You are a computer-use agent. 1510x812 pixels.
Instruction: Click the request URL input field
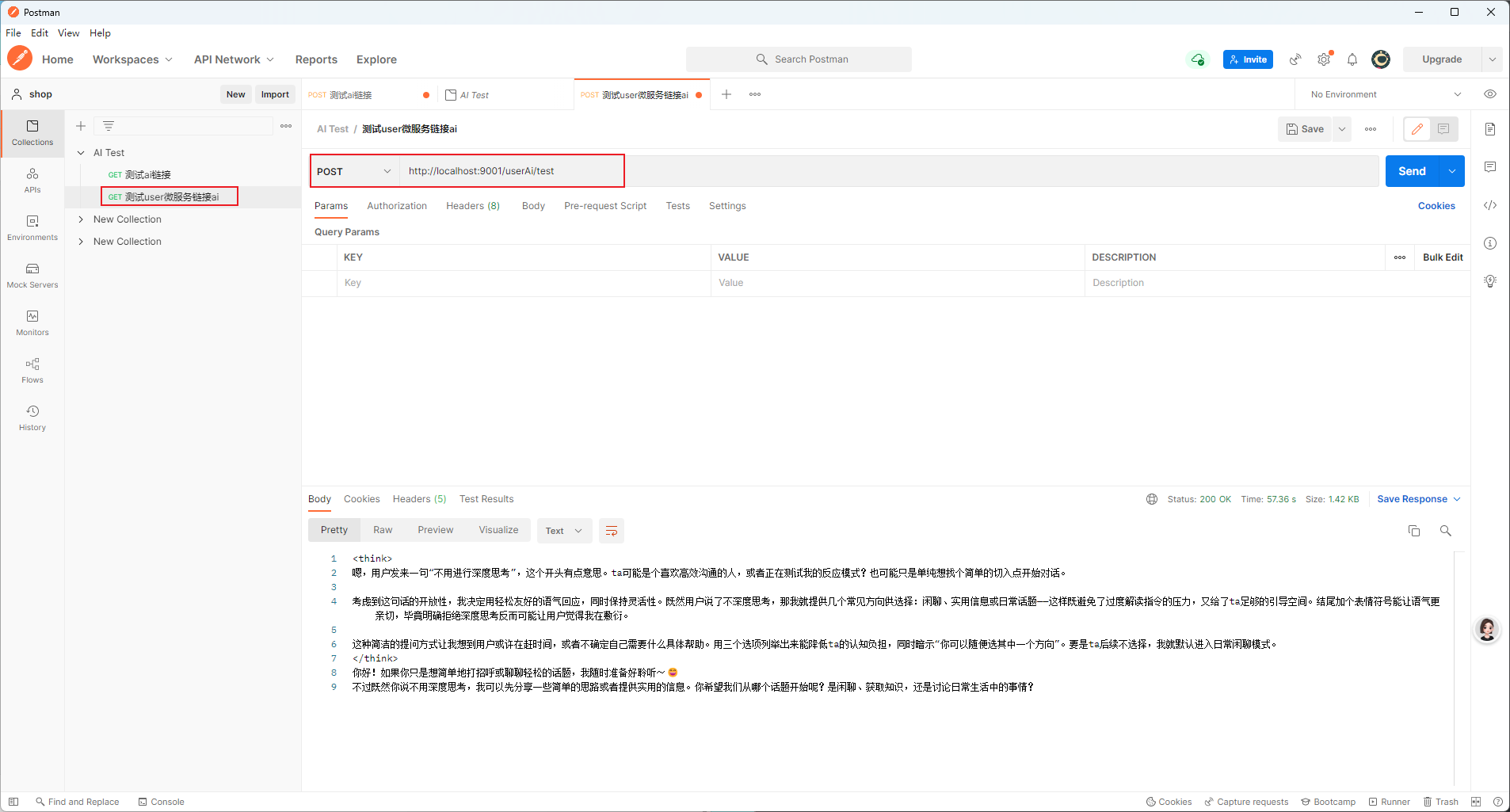pyautogui.click(x=889, y=171)
